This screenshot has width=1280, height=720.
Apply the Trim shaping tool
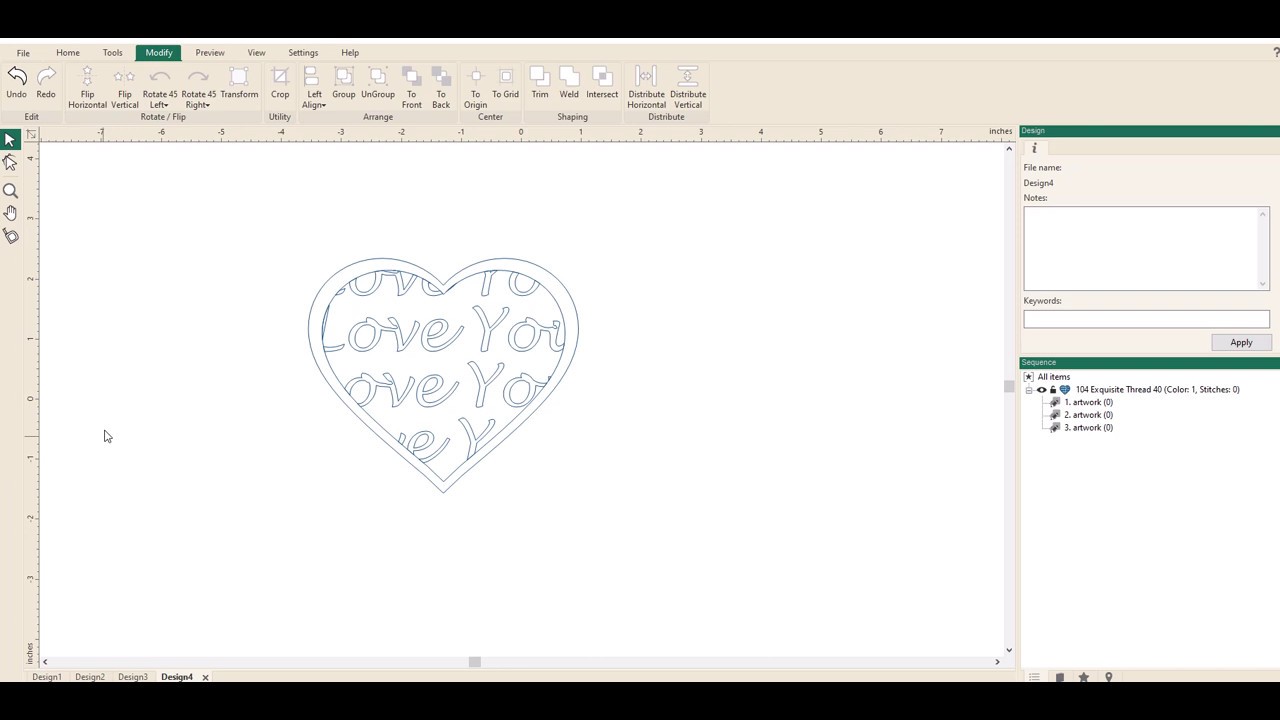click(x=540, y=84)
